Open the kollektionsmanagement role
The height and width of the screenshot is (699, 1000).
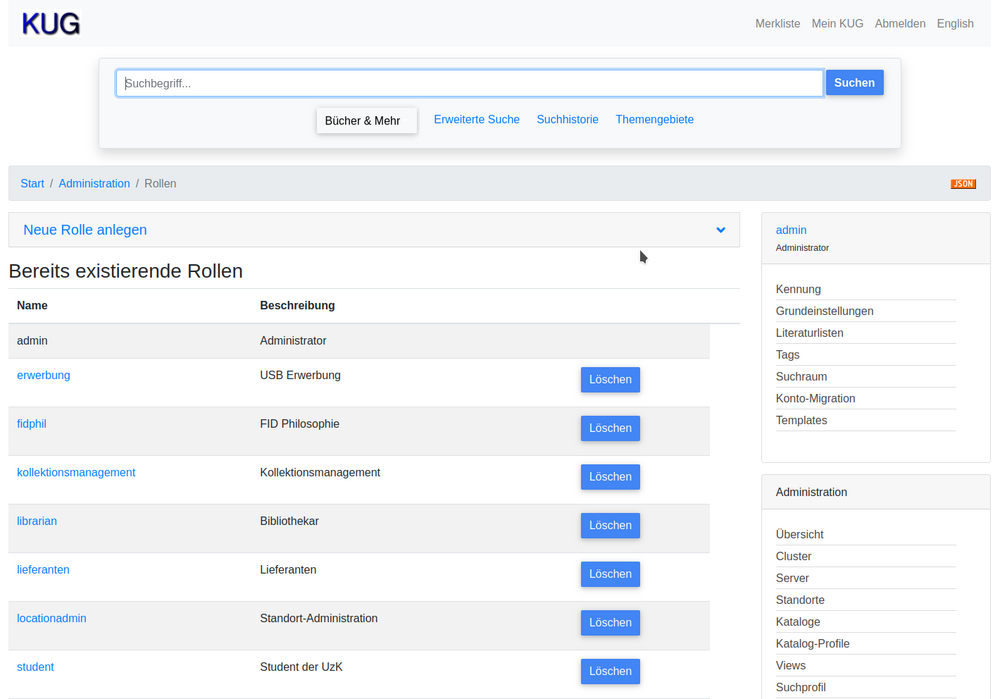(x=76, y=473)
